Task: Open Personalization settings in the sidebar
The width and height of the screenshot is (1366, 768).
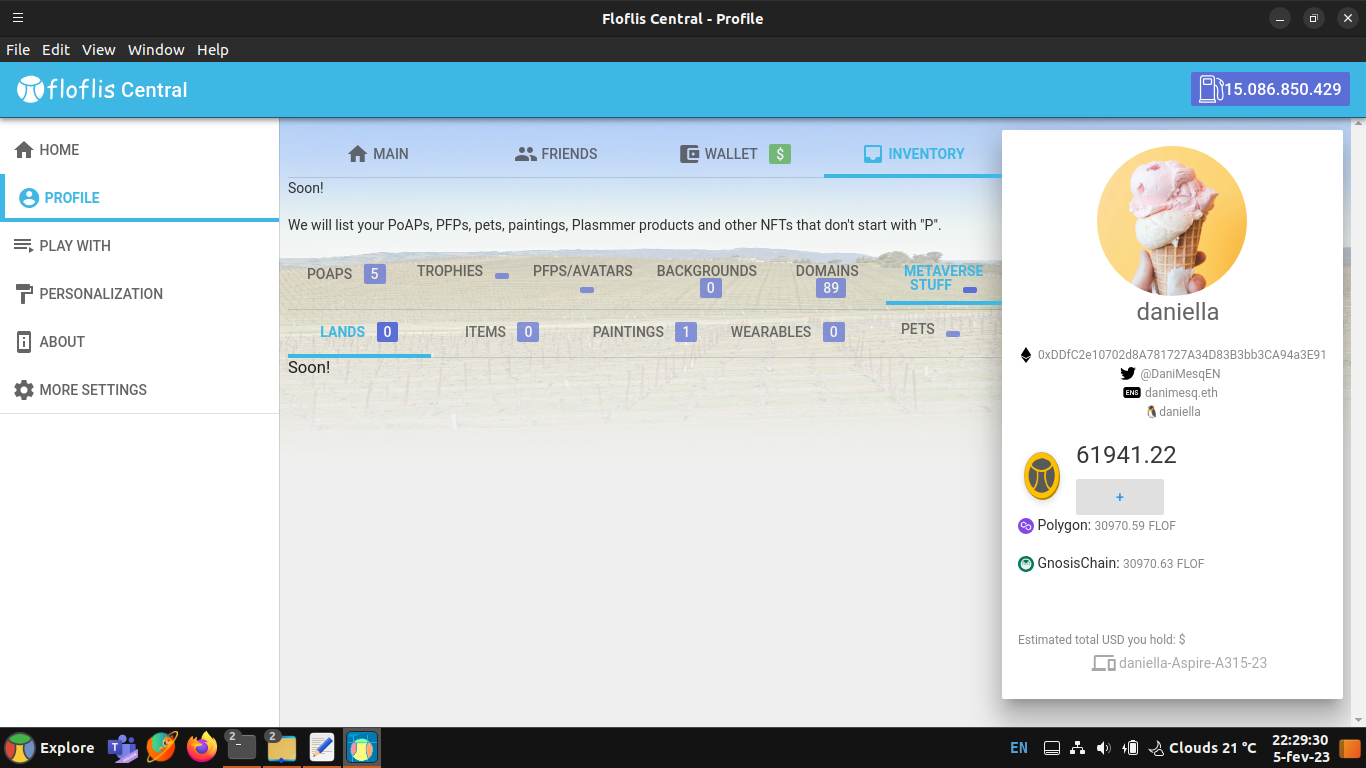Action: pyautogui.click(x=139, y=294)
